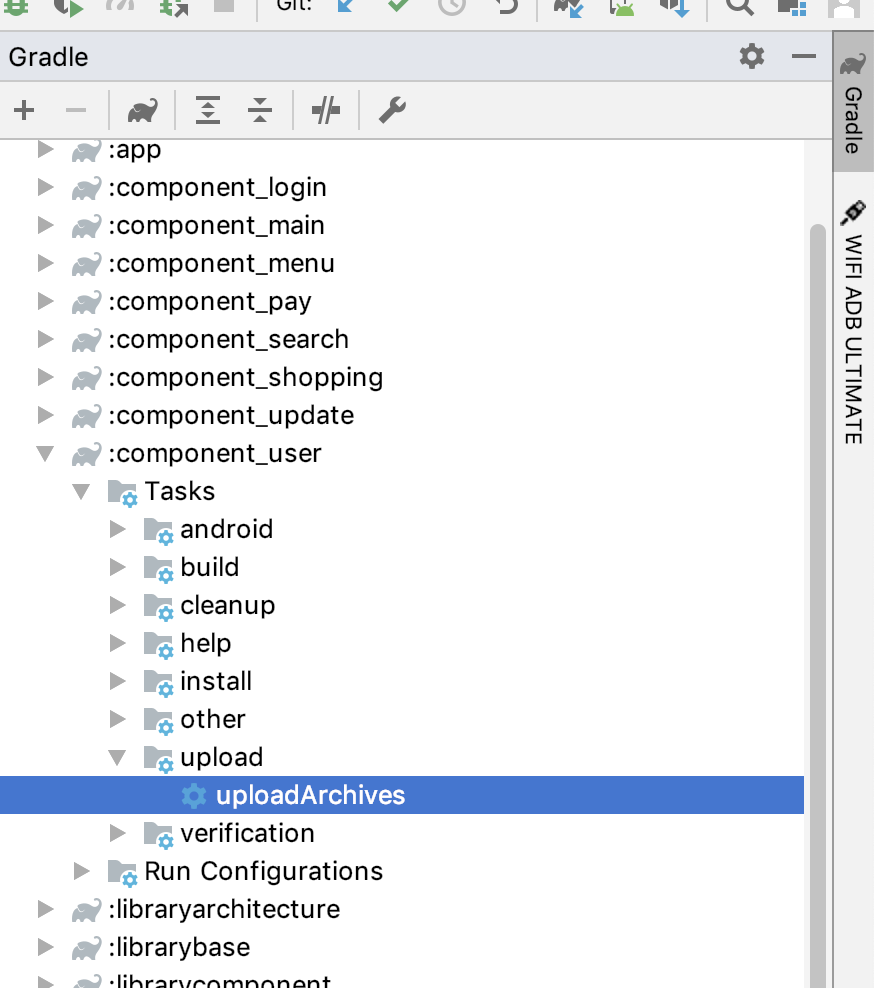Click the Search Everywhere magnifier icon
874x988 pixels.
[x=739, y=6]
